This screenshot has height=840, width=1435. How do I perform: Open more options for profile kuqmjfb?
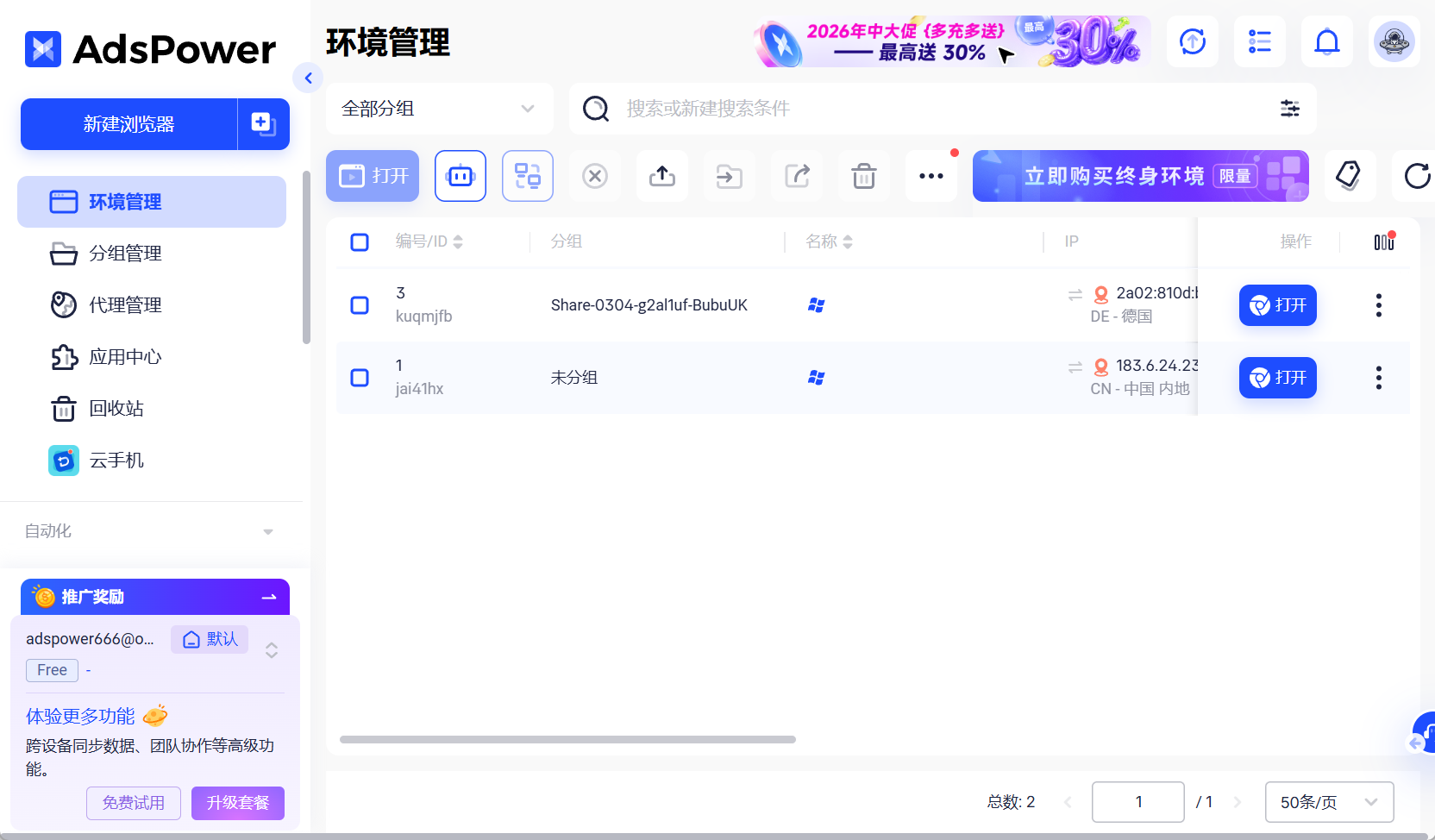(1379, 305)
